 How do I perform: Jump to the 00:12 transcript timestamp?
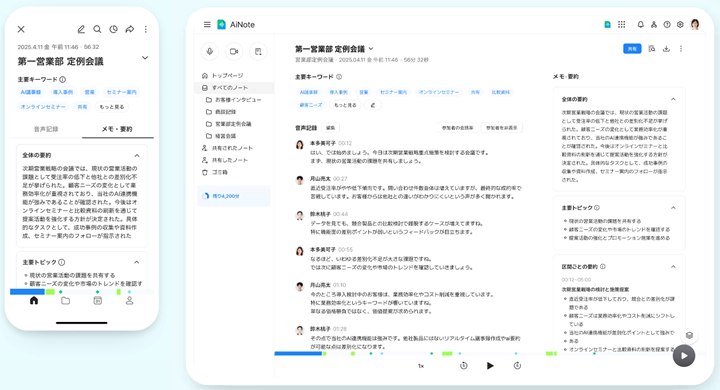345,143
